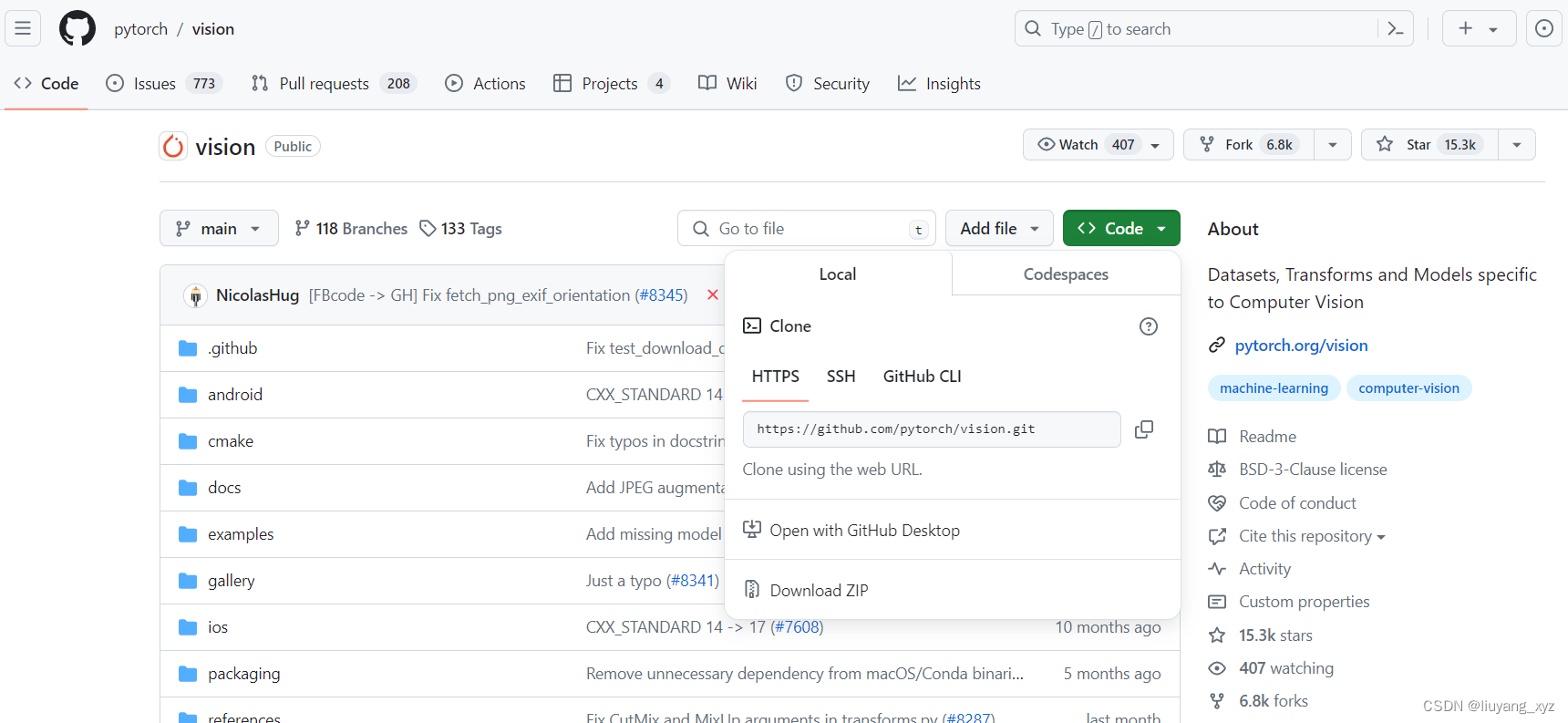
Task: Click the eye icon on Watch button
Action: 1047,144
